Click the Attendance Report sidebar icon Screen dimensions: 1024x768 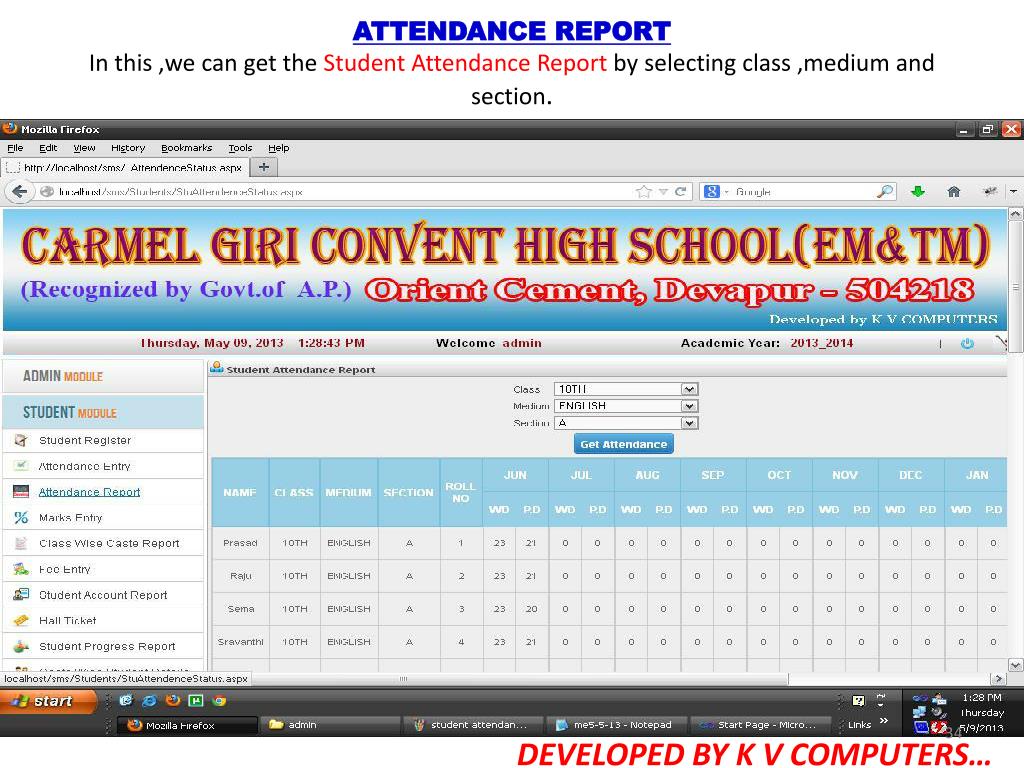21,492
